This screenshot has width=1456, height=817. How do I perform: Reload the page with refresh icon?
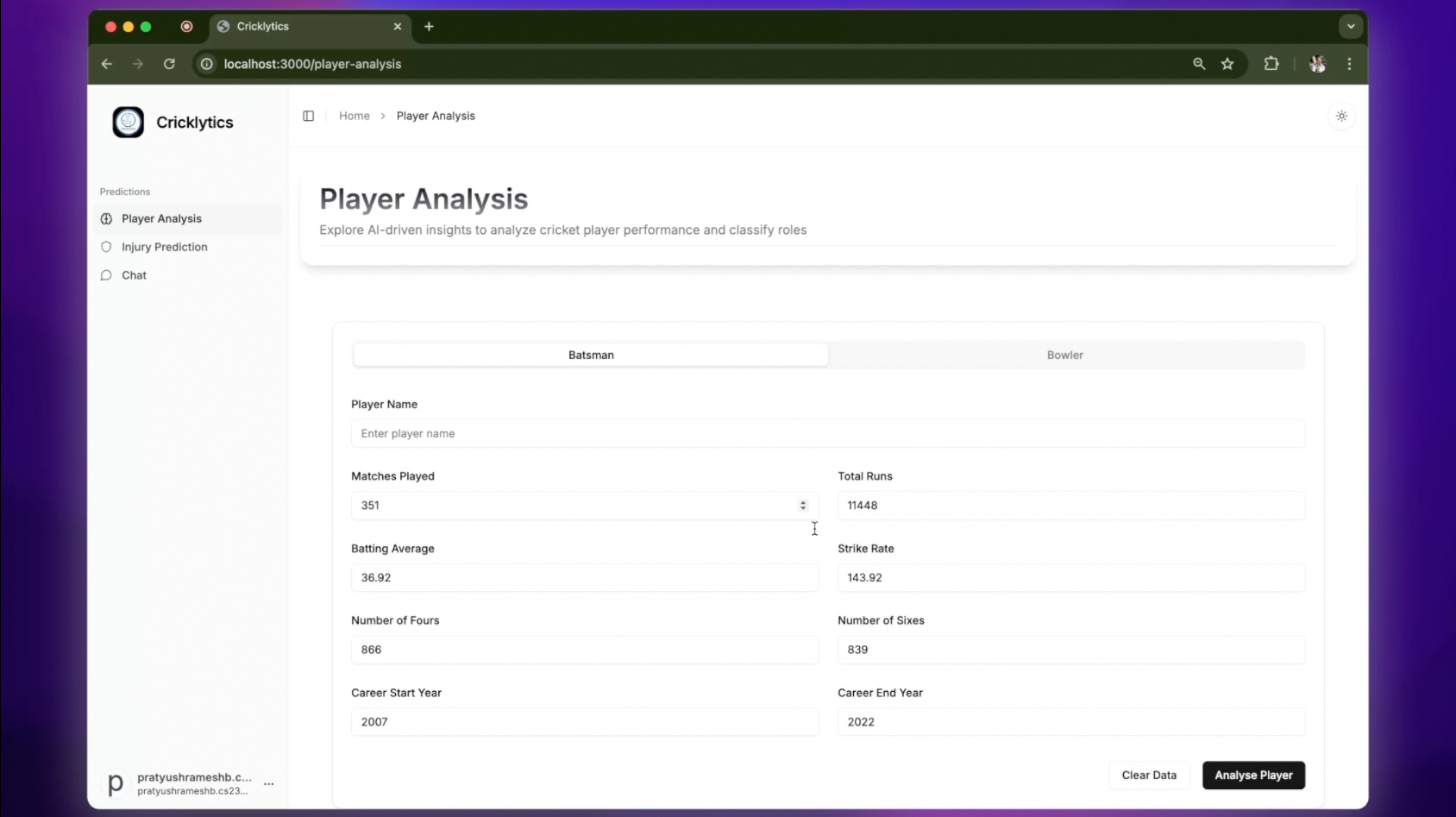click(x=168, y=64)
